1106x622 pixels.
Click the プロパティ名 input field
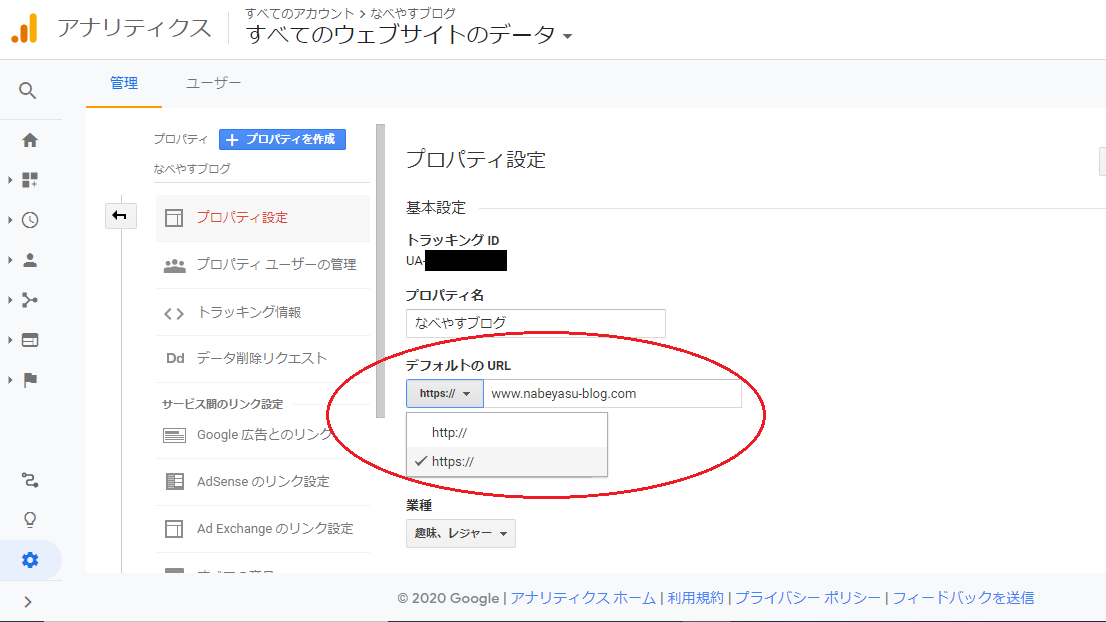pos(535,323)
